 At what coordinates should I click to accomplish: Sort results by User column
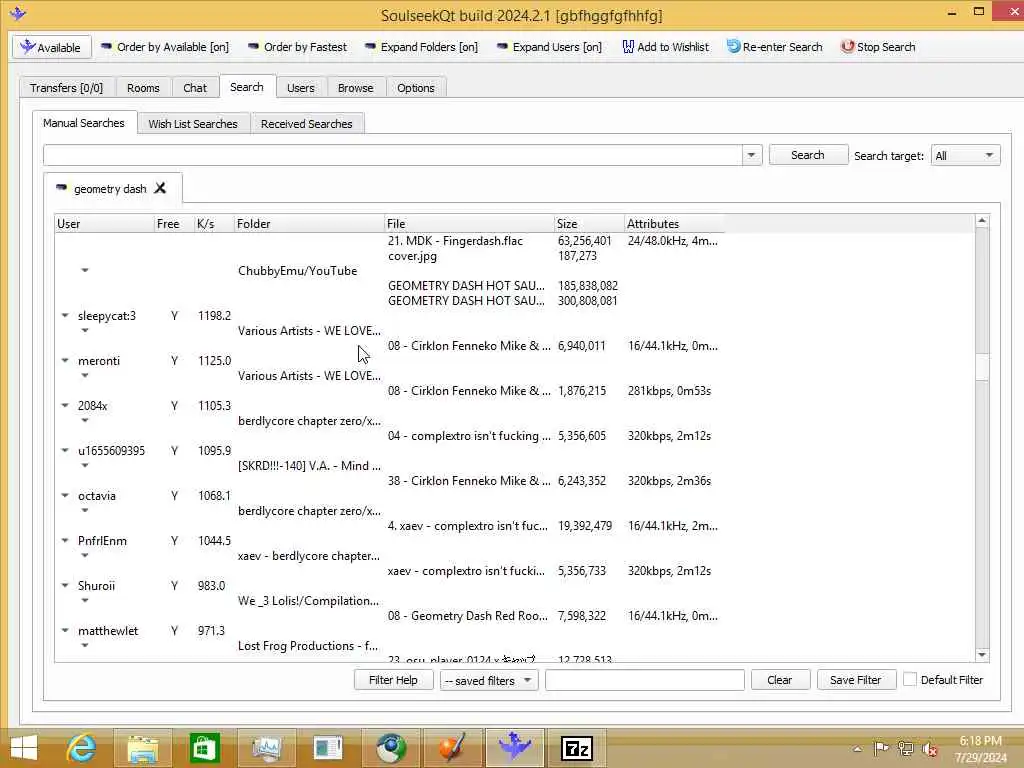104,223
